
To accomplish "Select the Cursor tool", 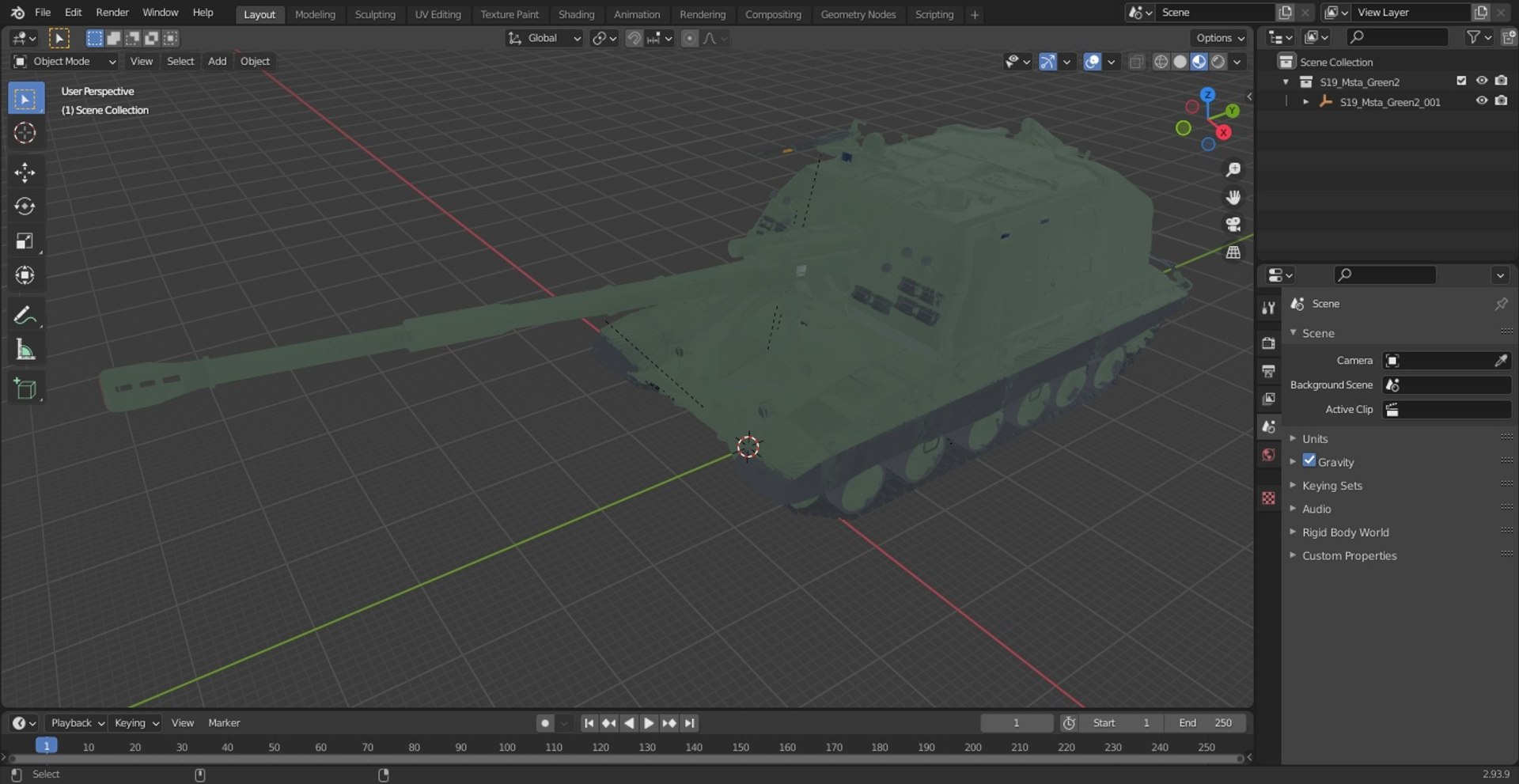I will coord(25,133).
